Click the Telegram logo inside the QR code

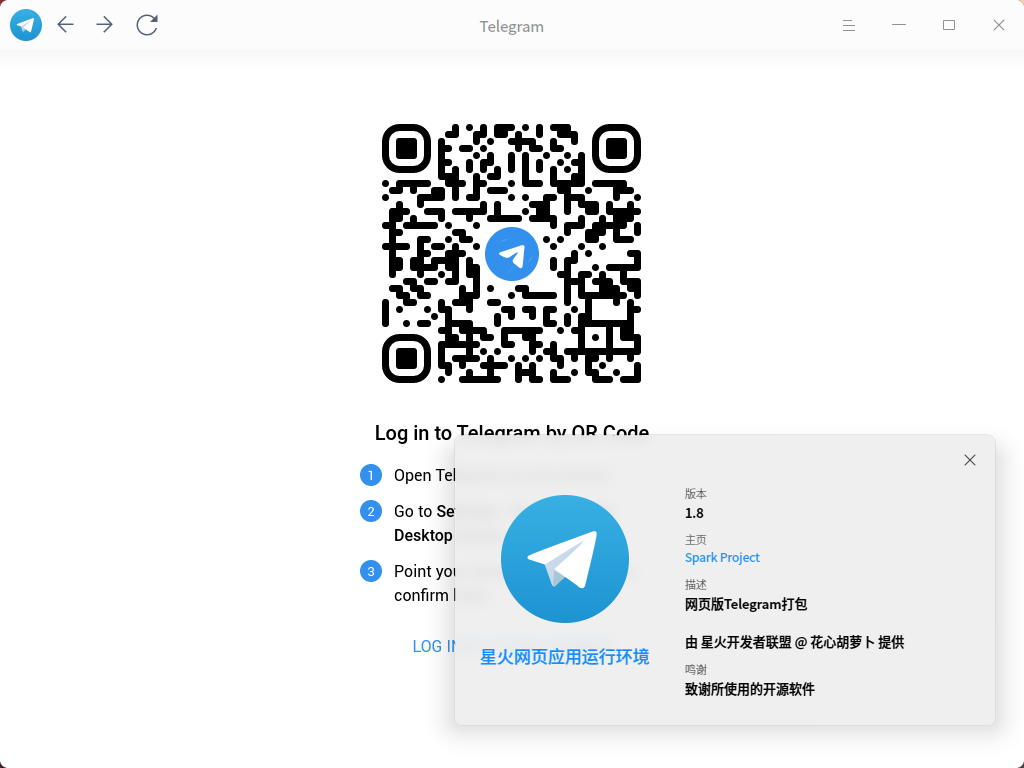(512, 254)
